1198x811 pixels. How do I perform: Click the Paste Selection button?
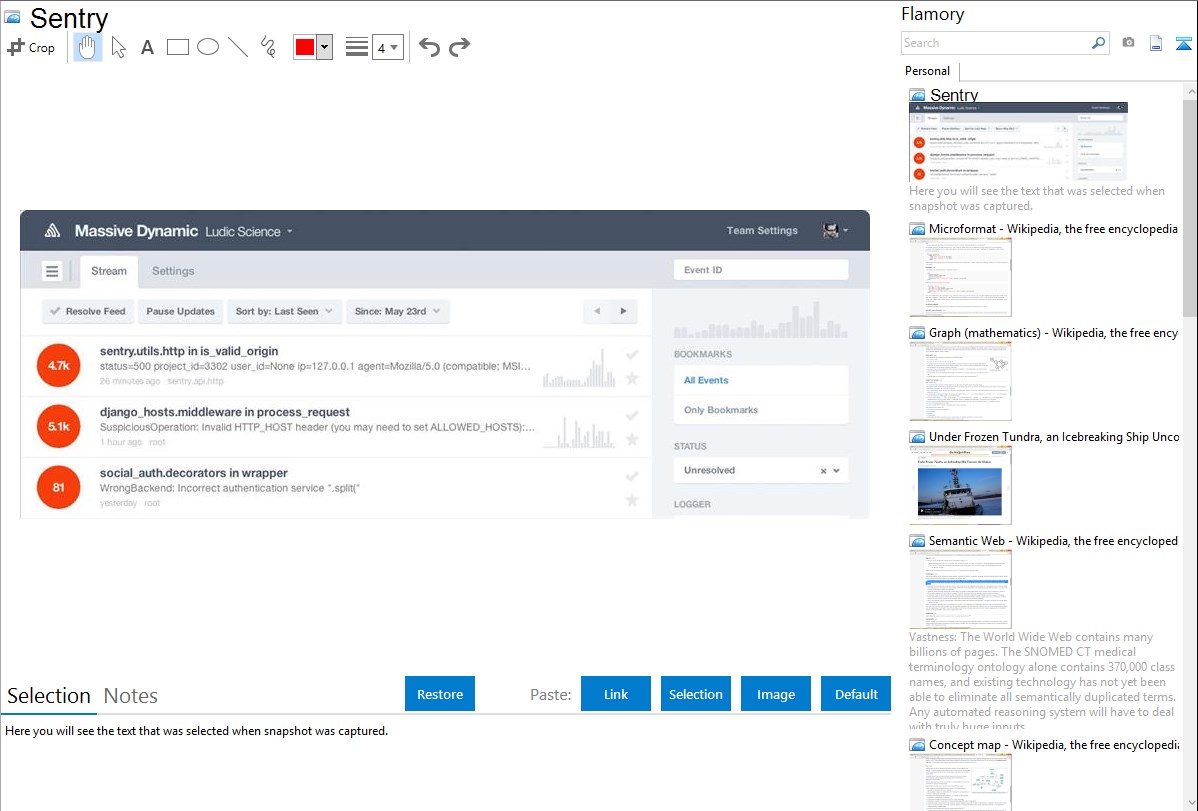pos(695,694)
